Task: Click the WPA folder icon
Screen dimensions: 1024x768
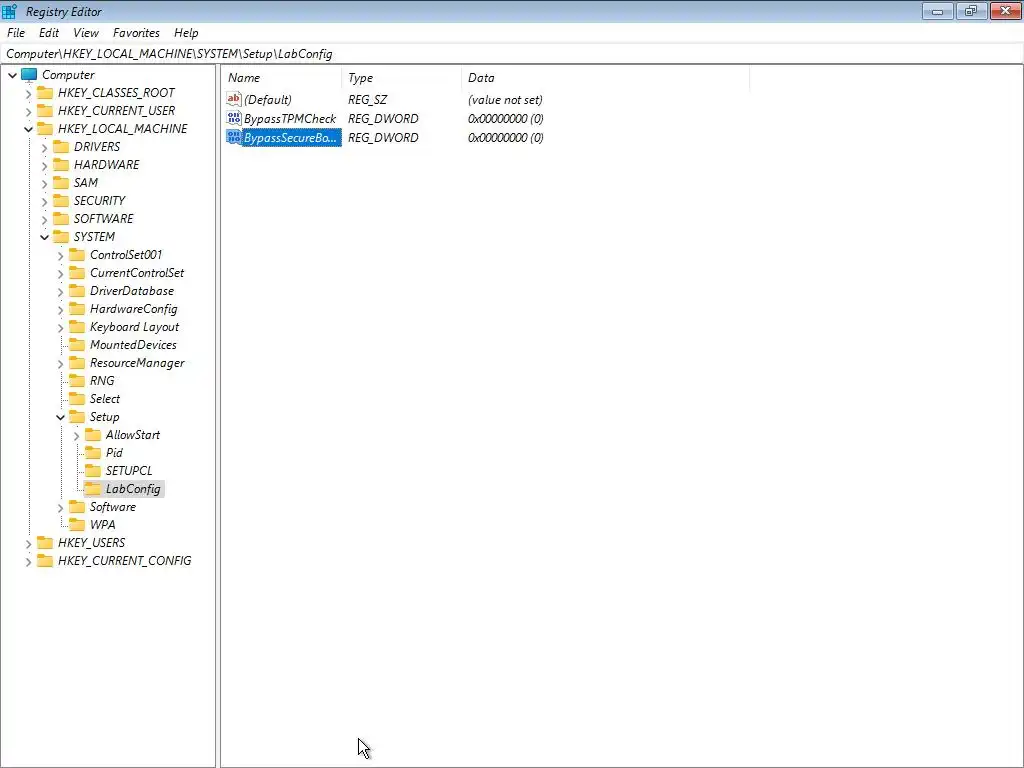Action: click(77, 524)
